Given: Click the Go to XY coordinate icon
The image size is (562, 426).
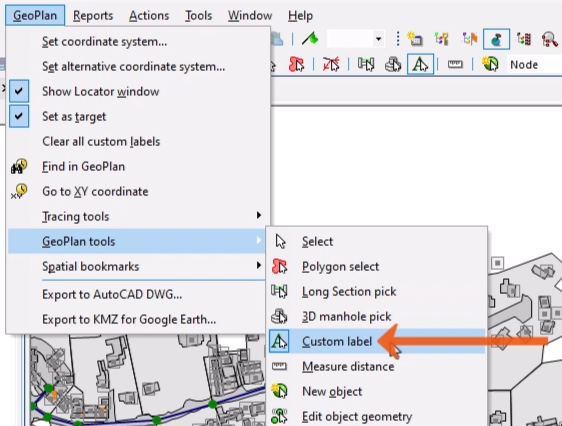Looking at the screenshot, I should coord(19,191).
